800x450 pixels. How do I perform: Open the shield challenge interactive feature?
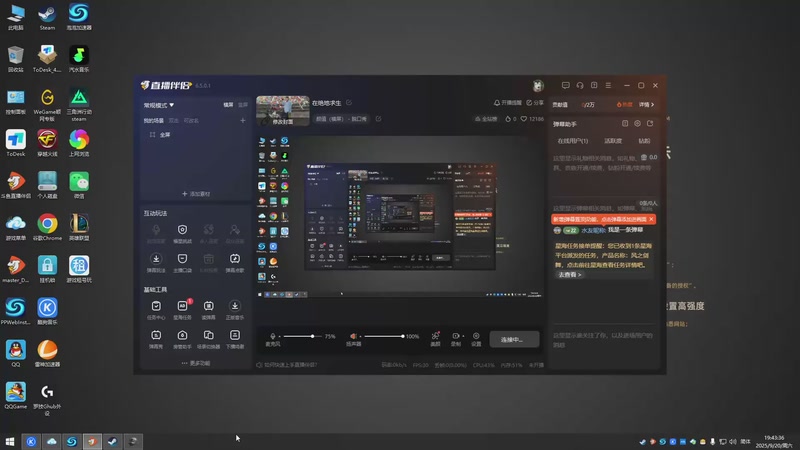point(182,233)
